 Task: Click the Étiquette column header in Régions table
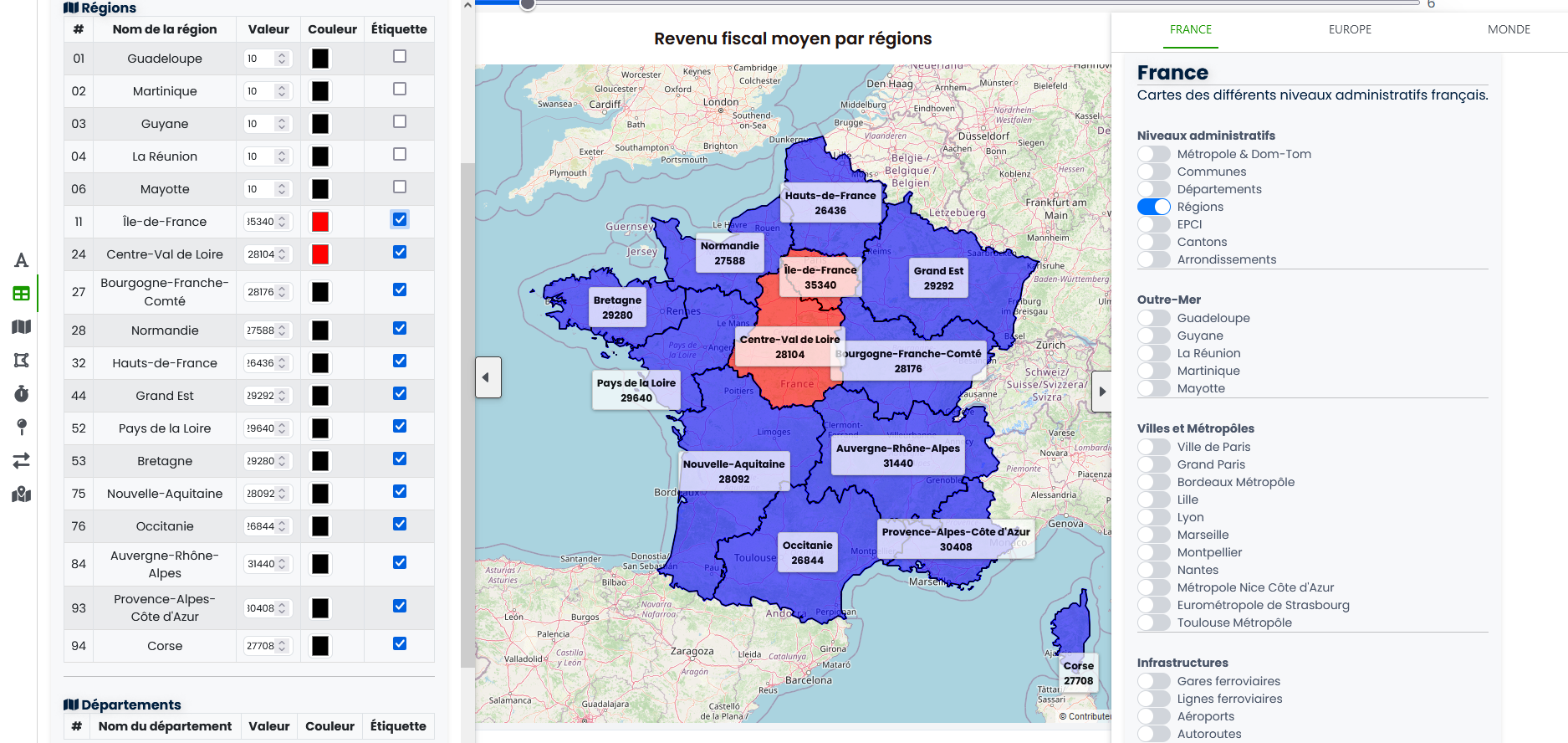click(399, 29)
